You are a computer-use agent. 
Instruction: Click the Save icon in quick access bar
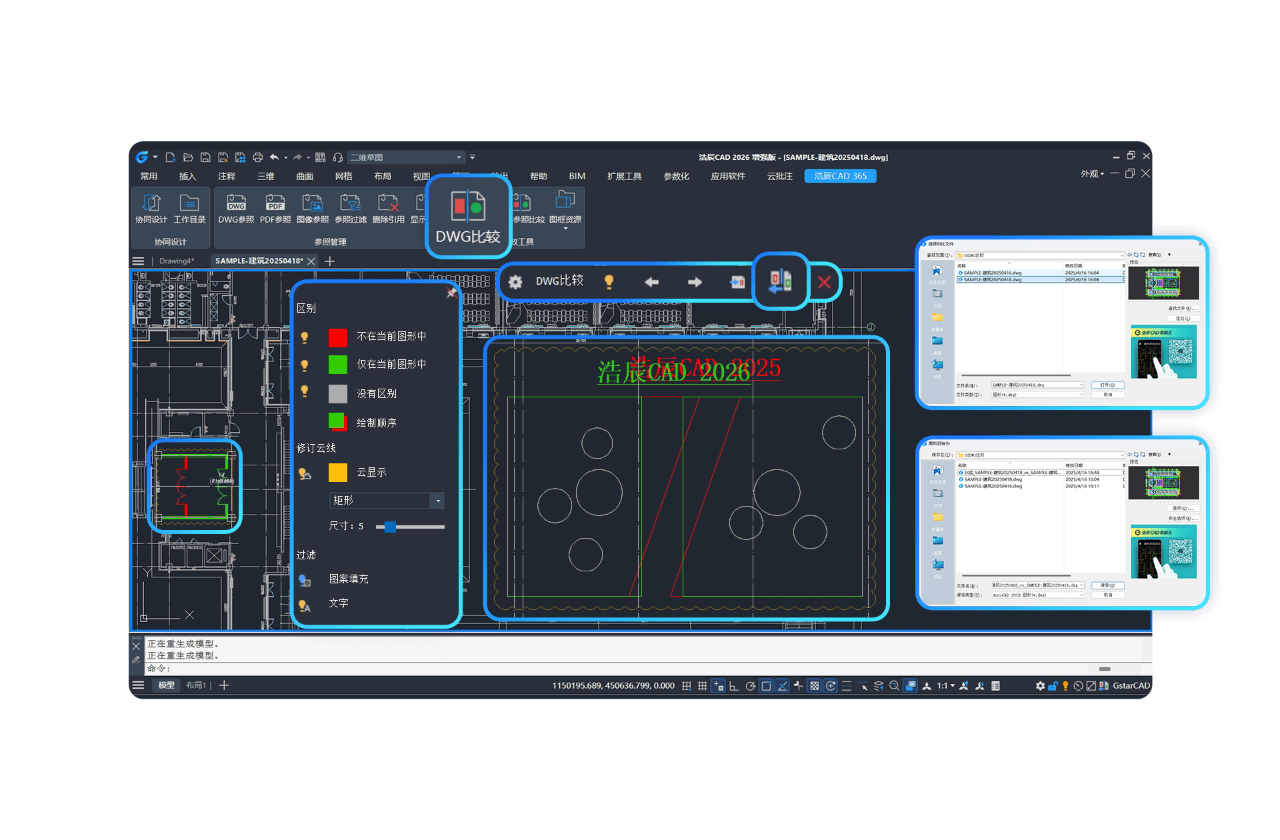(205, 157)
